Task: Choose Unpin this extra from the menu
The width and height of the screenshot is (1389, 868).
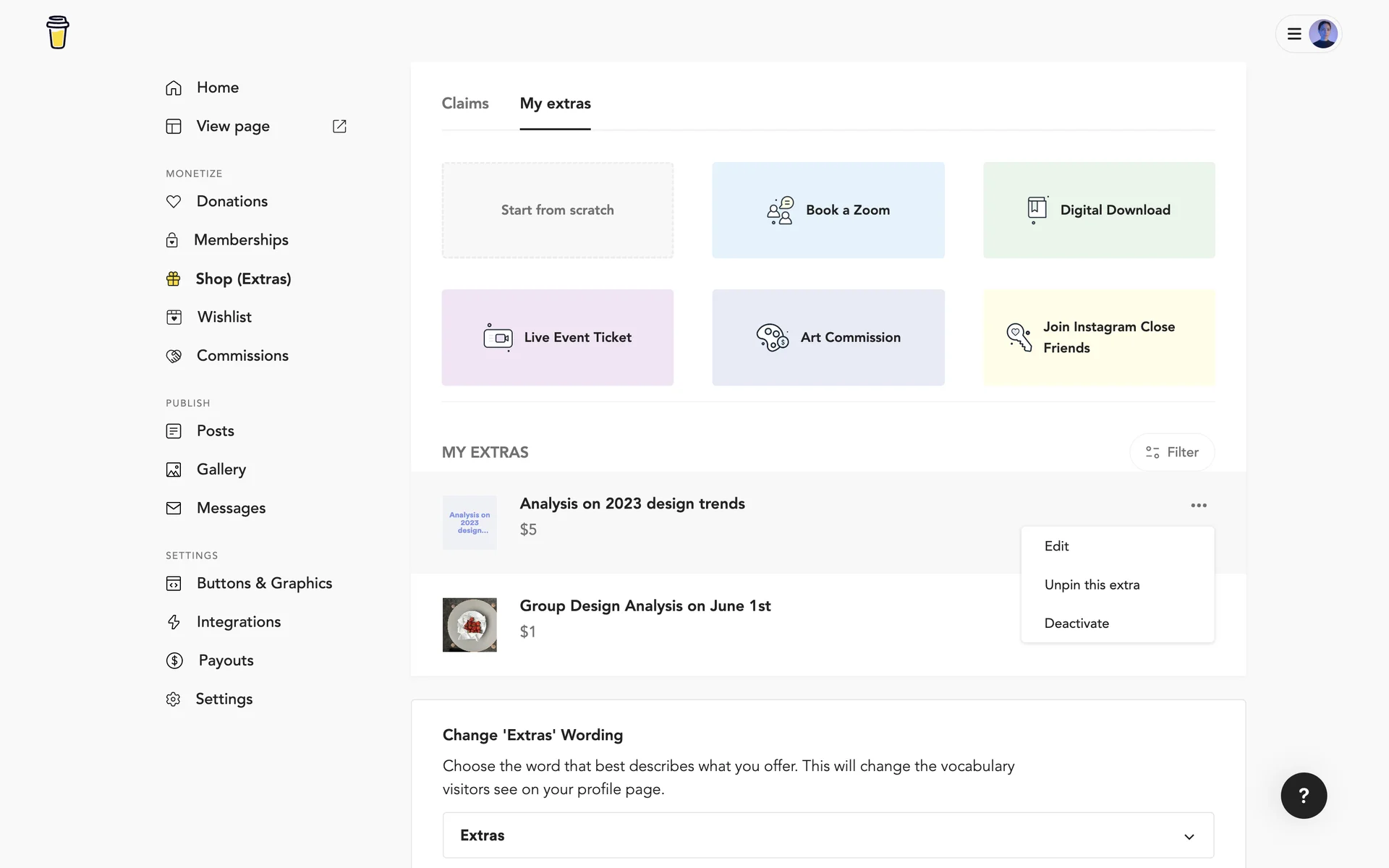Action: coord(1092,584)
